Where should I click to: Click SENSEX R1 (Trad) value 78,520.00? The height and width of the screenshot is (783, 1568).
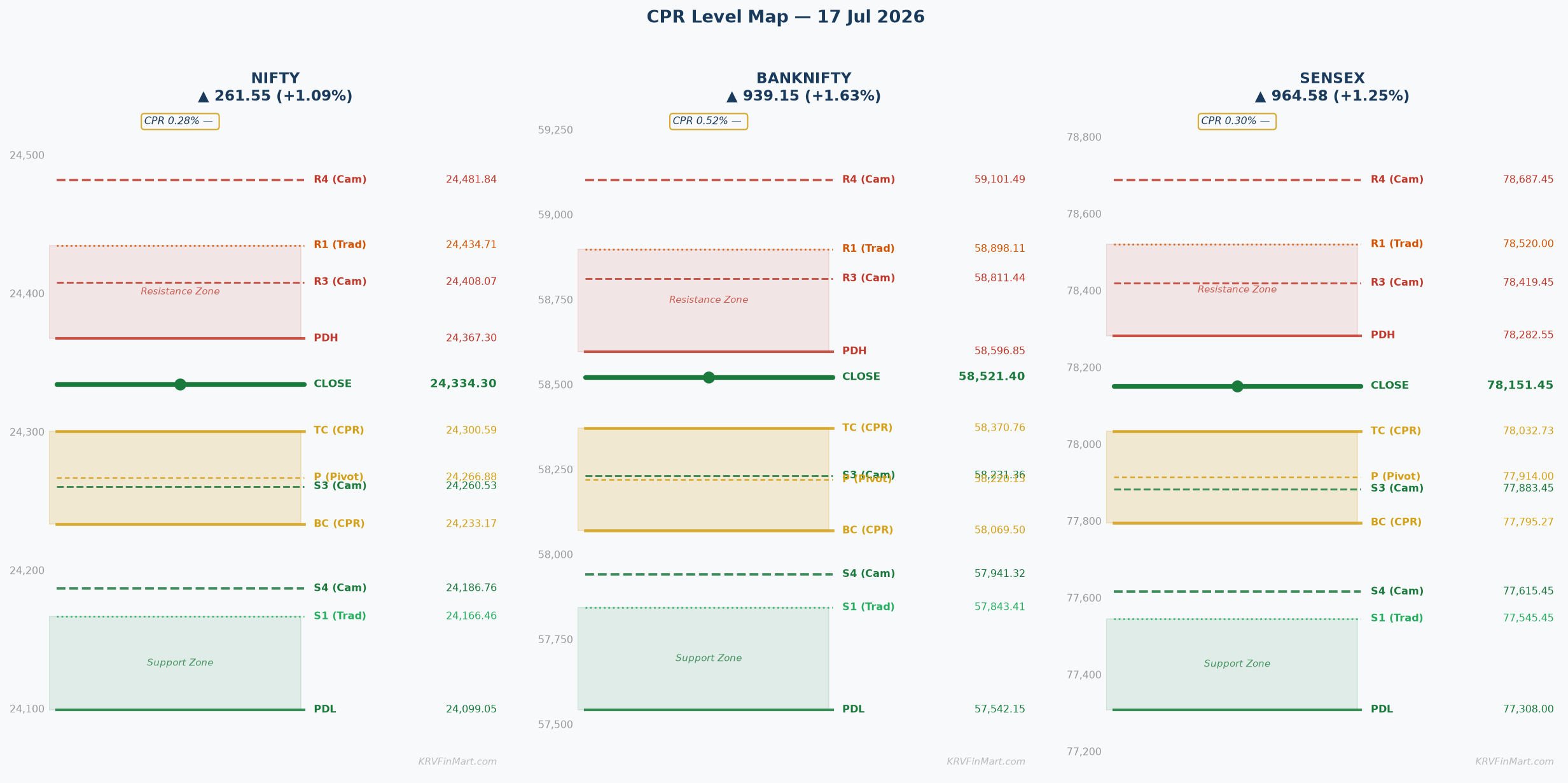click(1529, 244)
